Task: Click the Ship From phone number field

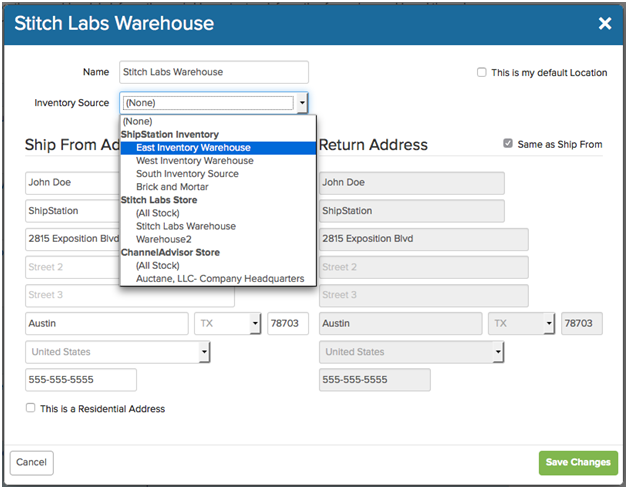Action: (80, 380)
